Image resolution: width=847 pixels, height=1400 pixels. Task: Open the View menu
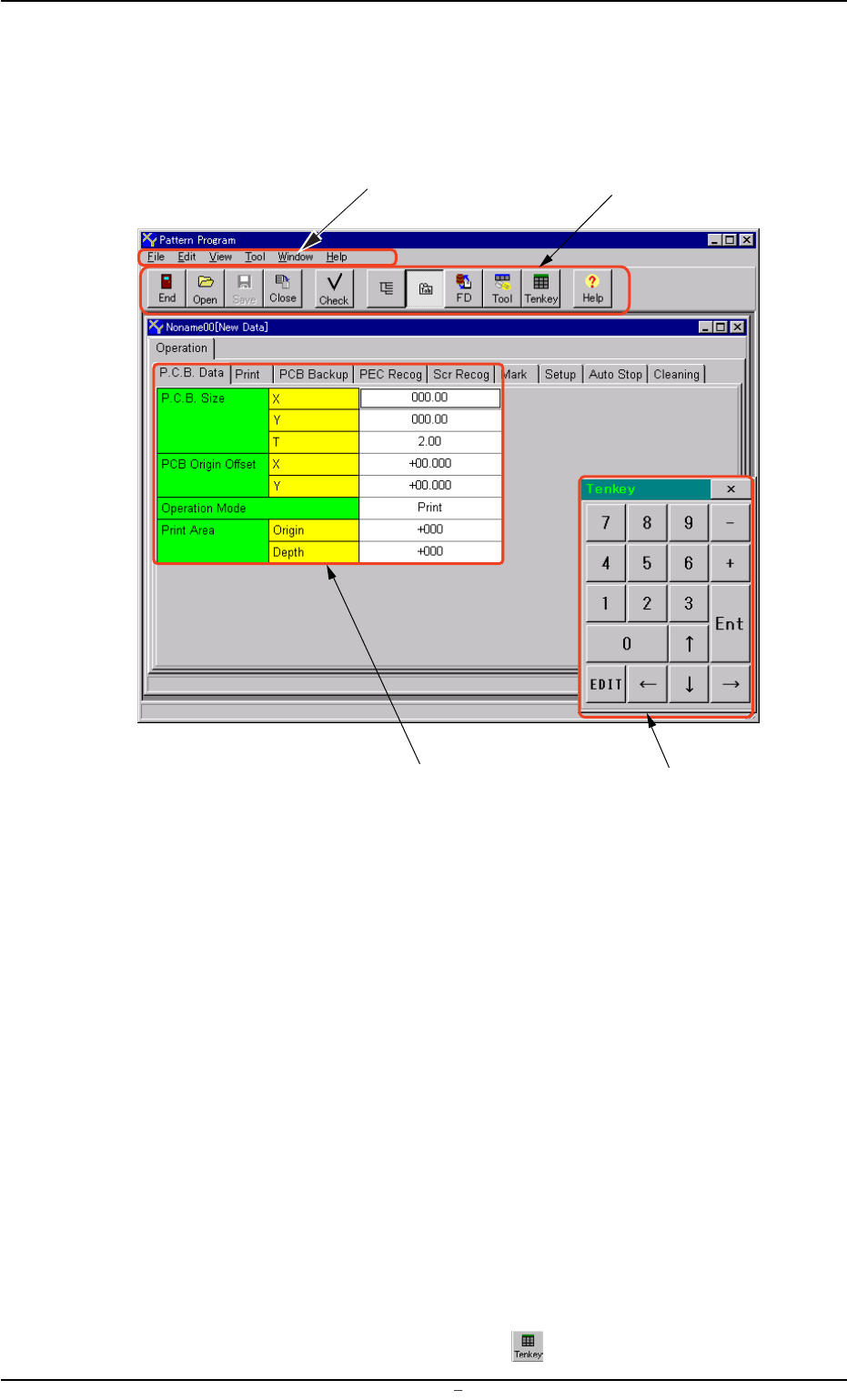click(x=221, y=257)
